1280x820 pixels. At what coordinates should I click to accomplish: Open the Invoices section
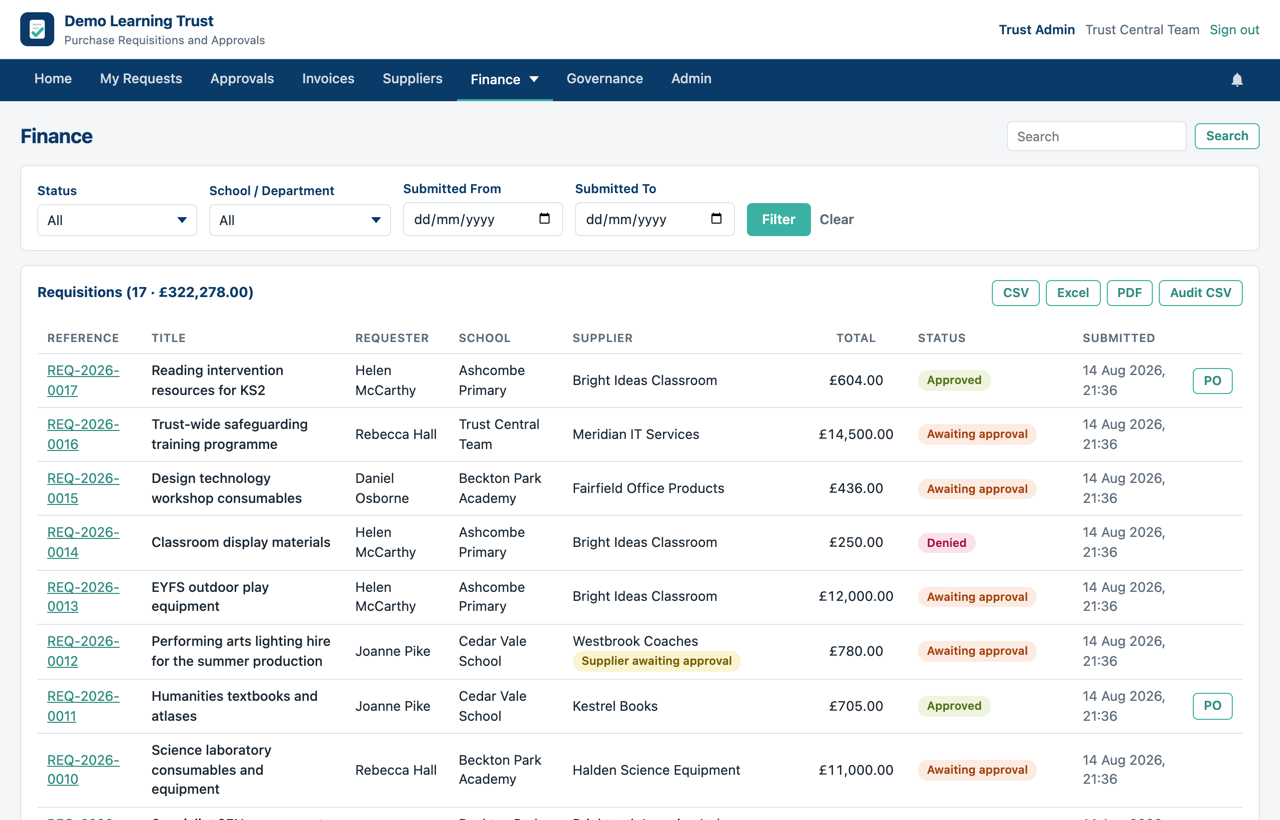328,79
